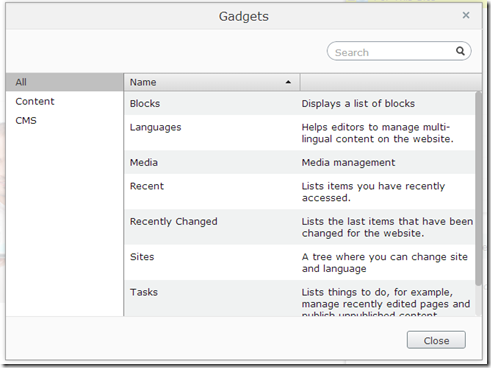Select 'Displays a list of blocks' description
This screenshot has width=491, height=368.
[358, 103]
